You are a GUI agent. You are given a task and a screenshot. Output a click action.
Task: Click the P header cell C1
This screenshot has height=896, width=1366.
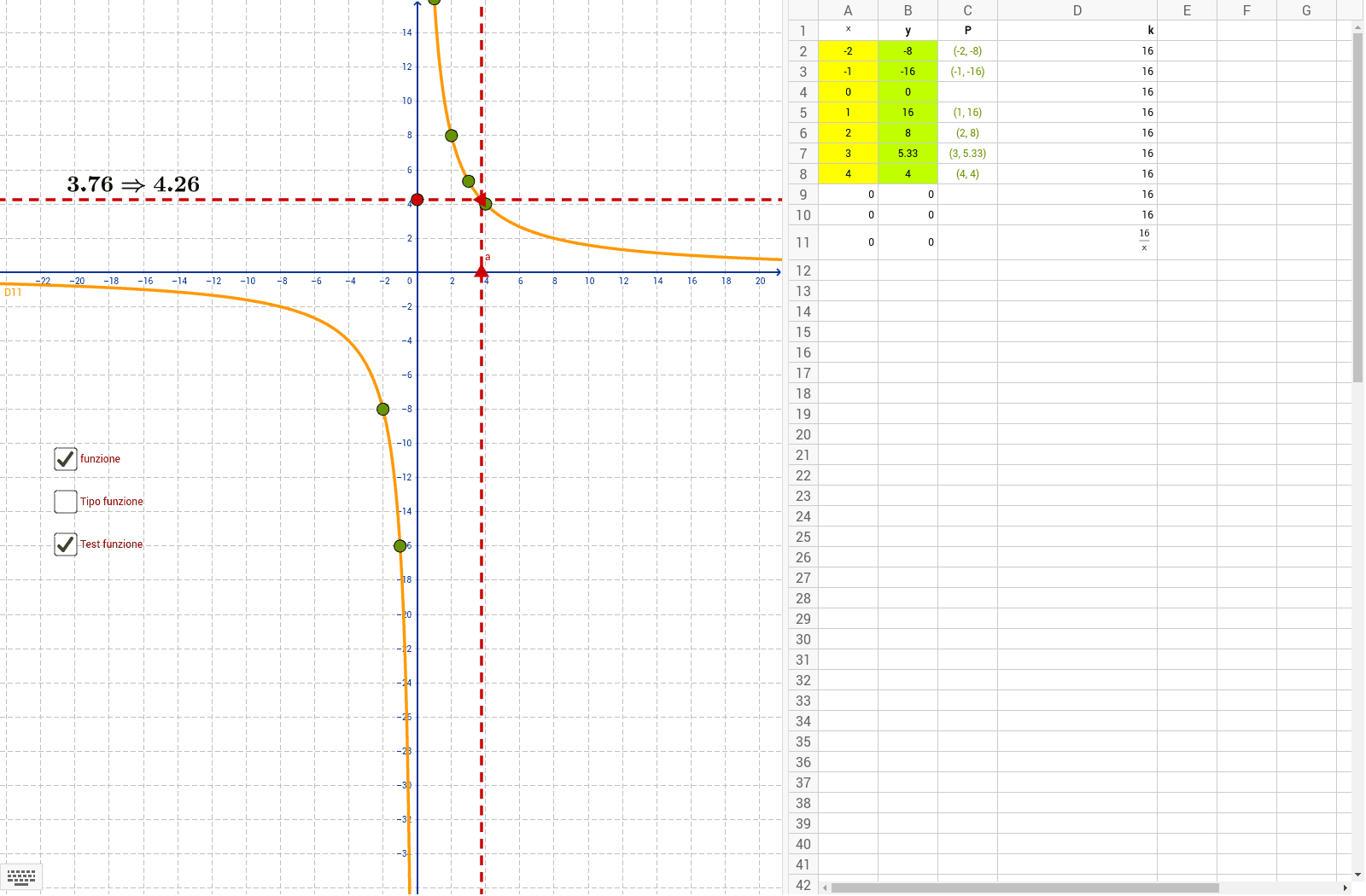coord(967,31)
